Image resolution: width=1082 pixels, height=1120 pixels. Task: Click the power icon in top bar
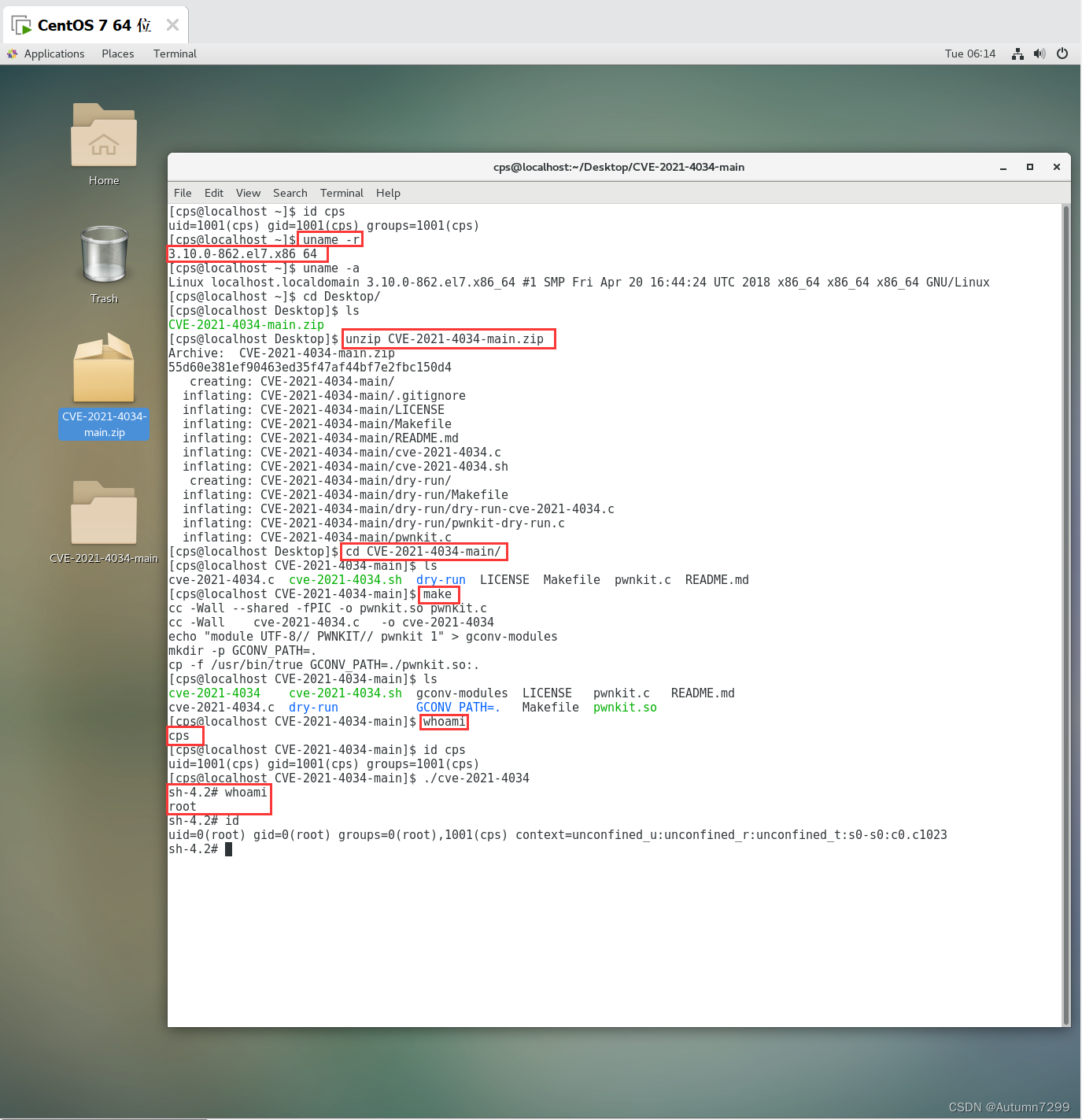[1062, 54]
